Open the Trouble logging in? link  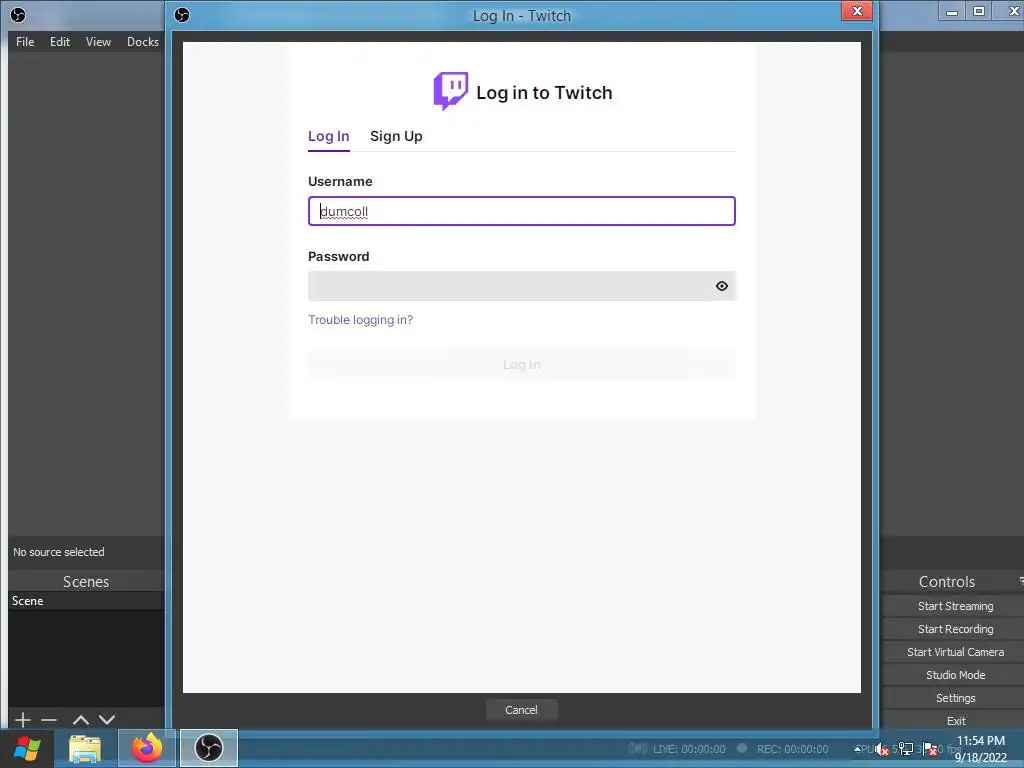(x=360, y=320)
